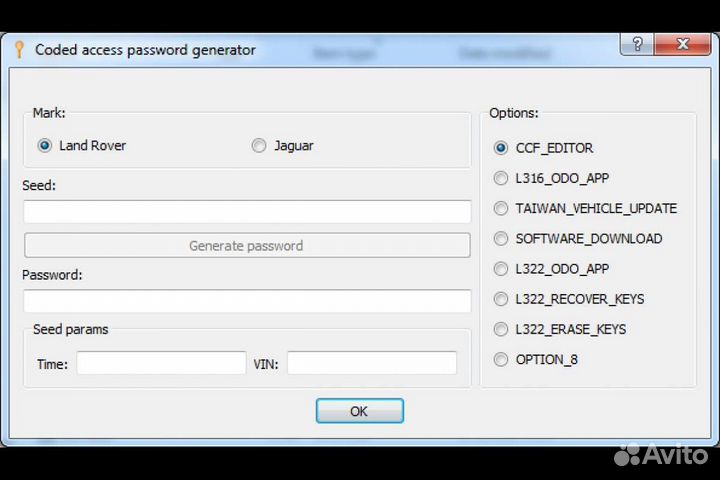Click the key icon in the title bar
This screenshot has width=720, height=480.
18,49
